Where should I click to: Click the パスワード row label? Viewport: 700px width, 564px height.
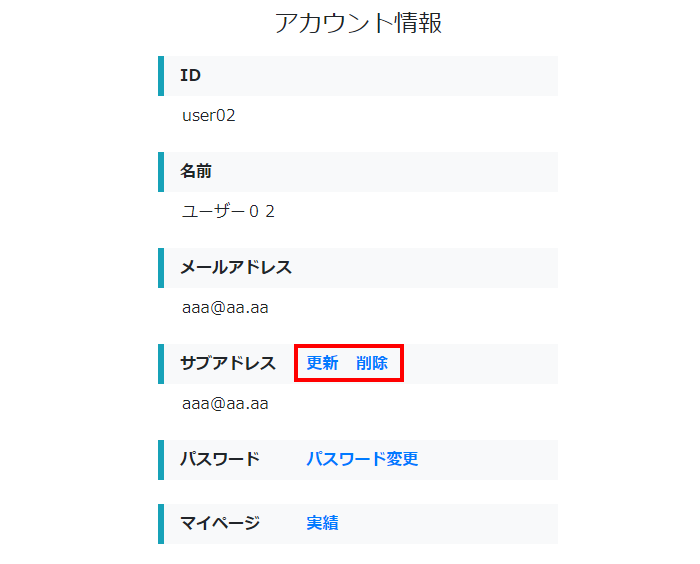(220, 460)
